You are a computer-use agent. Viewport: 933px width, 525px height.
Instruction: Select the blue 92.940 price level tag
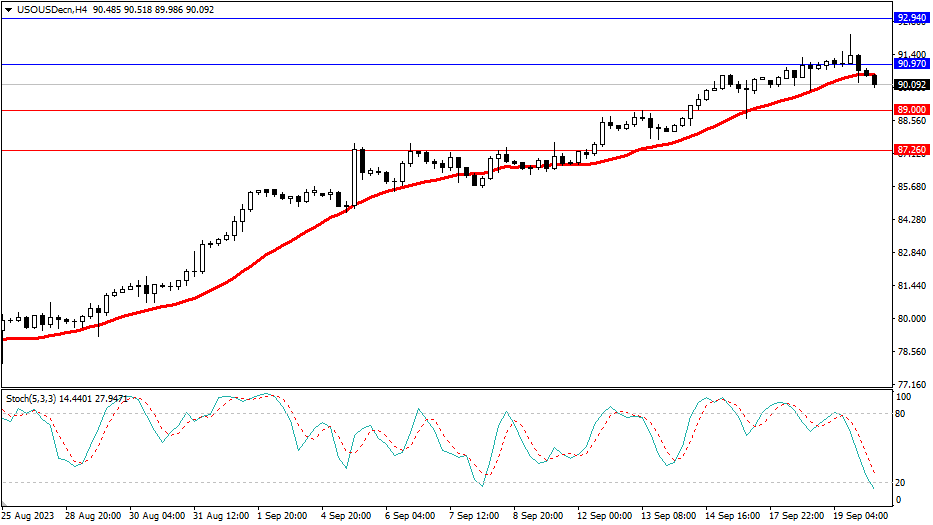pyautogui.click(x=910, y=18)
